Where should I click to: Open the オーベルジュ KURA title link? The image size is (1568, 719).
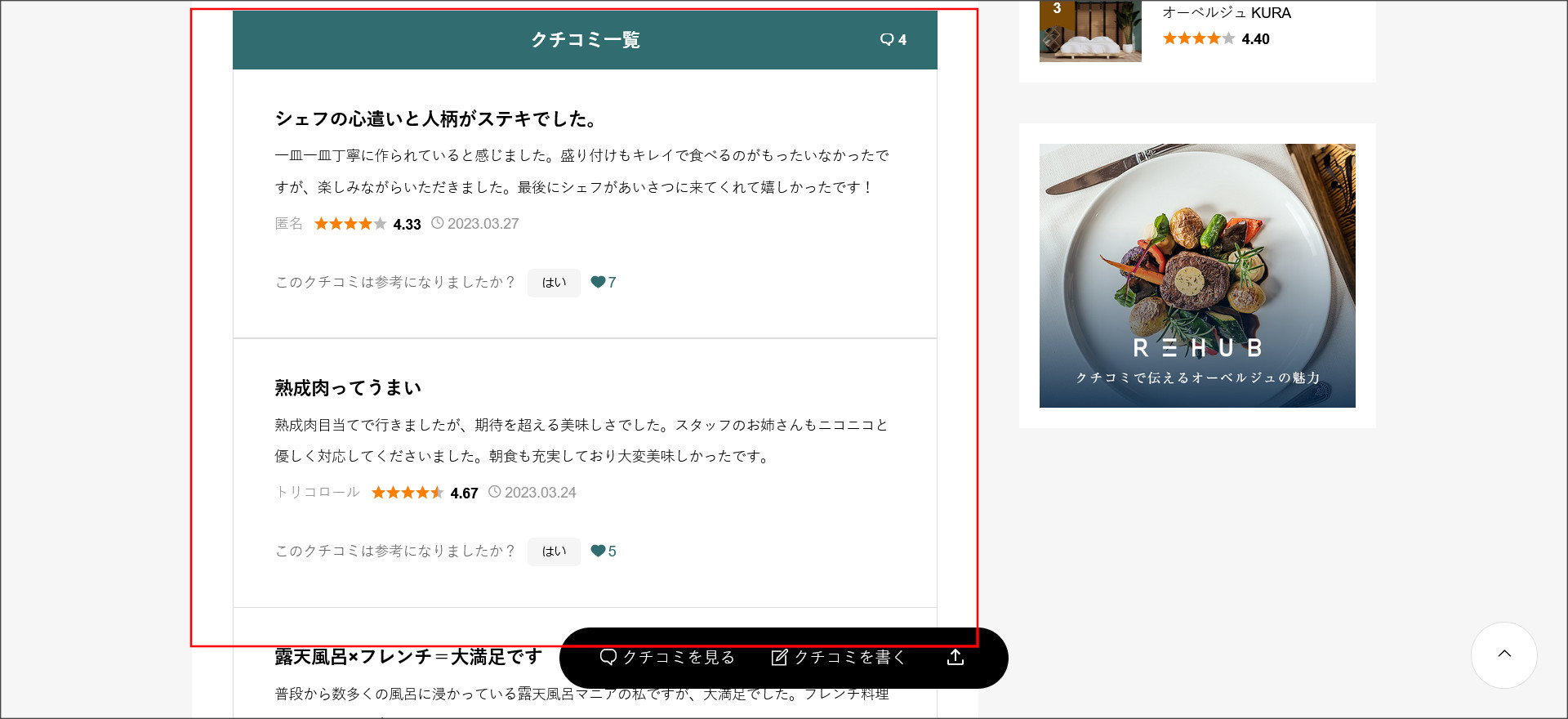[x=1226, y=13]
